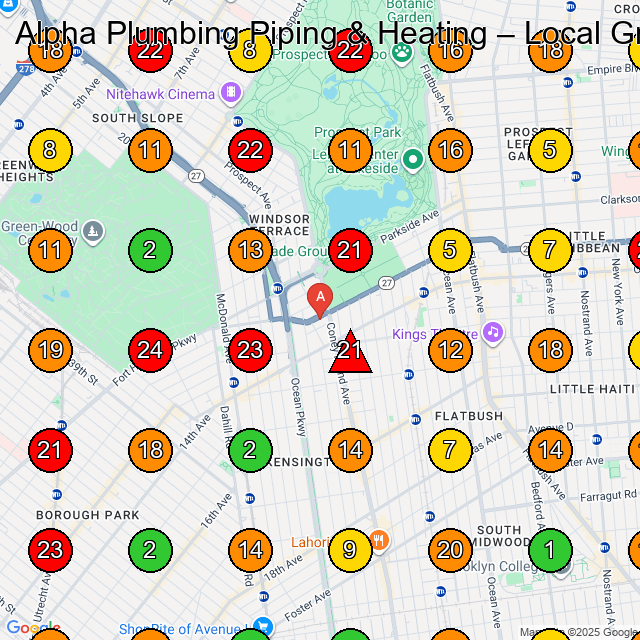Click the Nitehawk Cinema text label
Screen dimensions: 640x640
pyautogui.click(x=160, y=94)
